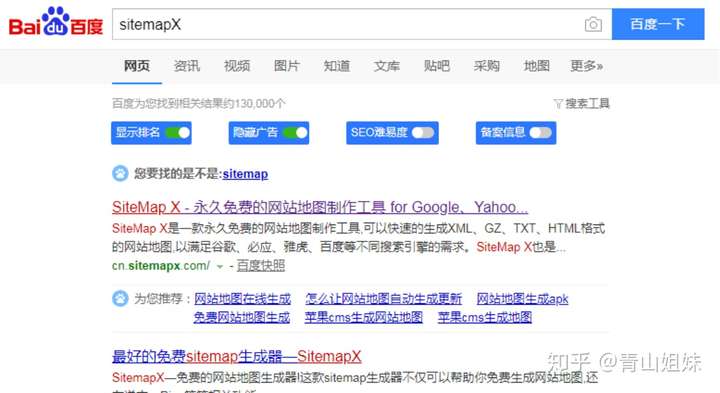
Task: Open the 采购 tab
Action: click(487, 66)
